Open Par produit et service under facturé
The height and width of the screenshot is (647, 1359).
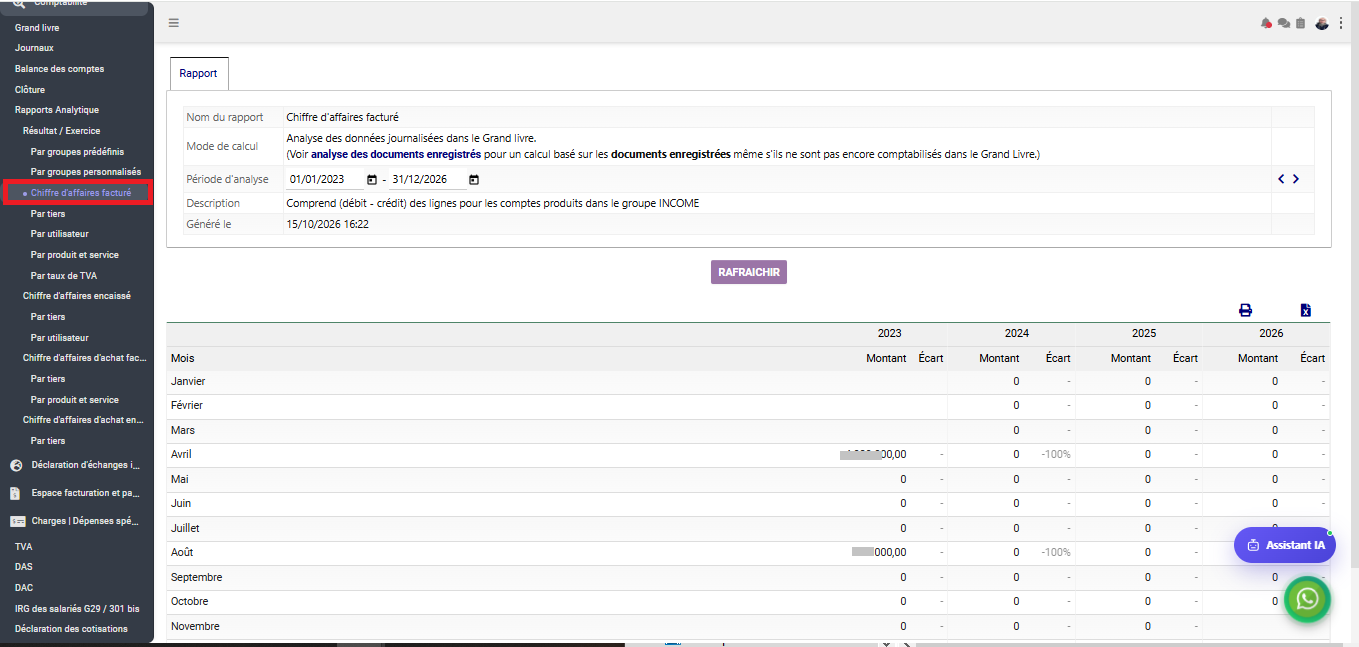(x=75, y=255)
